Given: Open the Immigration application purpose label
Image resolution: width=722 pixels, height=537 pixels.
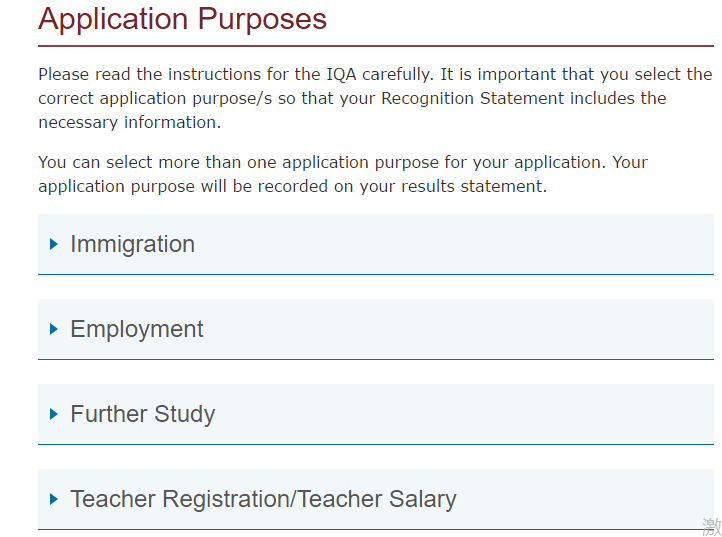Looking at the screenshot, I should pyautogui.click(x=133, y=244).
